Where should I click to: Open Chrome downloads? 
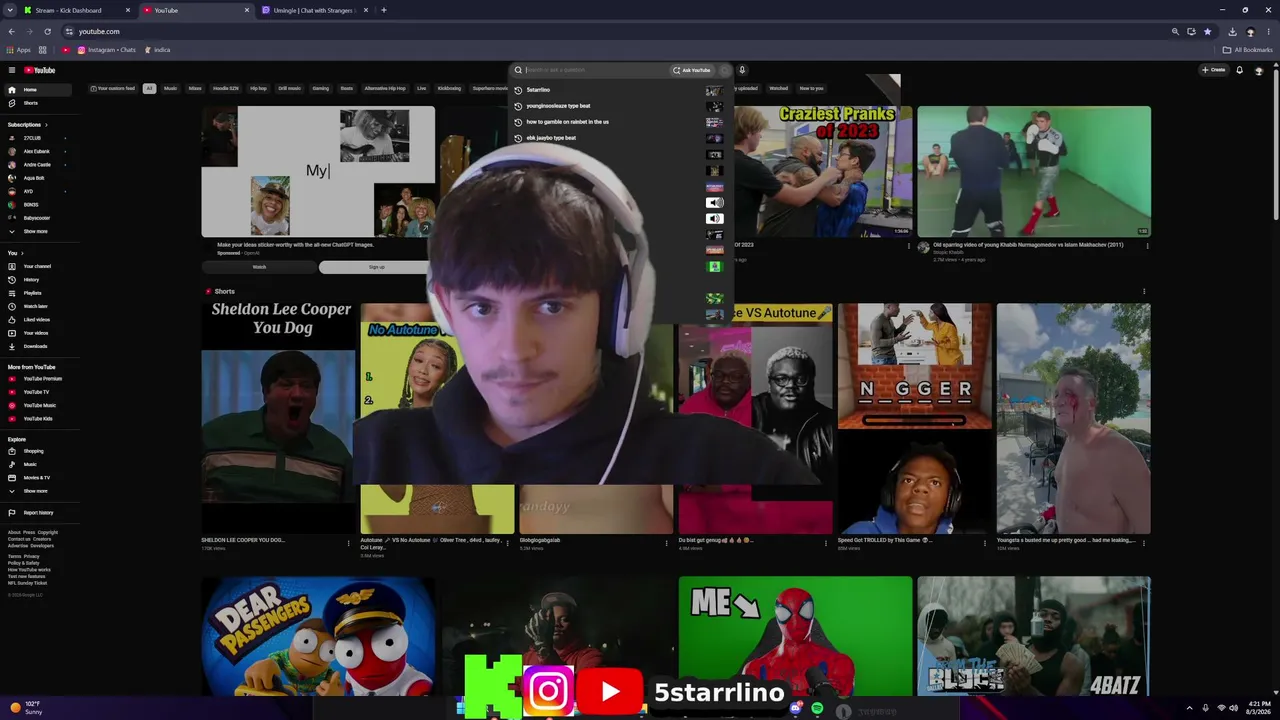(1232, 31)
